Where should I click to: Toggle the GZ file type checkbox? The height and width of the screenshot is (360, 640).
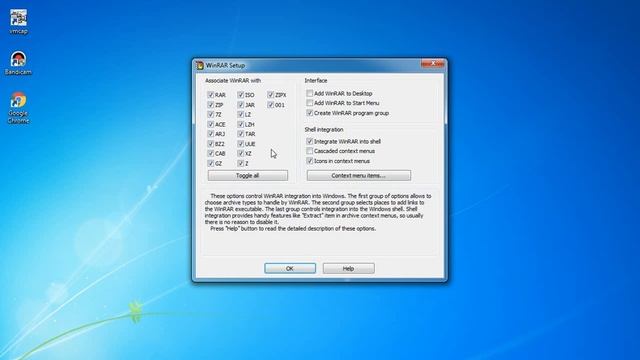click(211, 163)
